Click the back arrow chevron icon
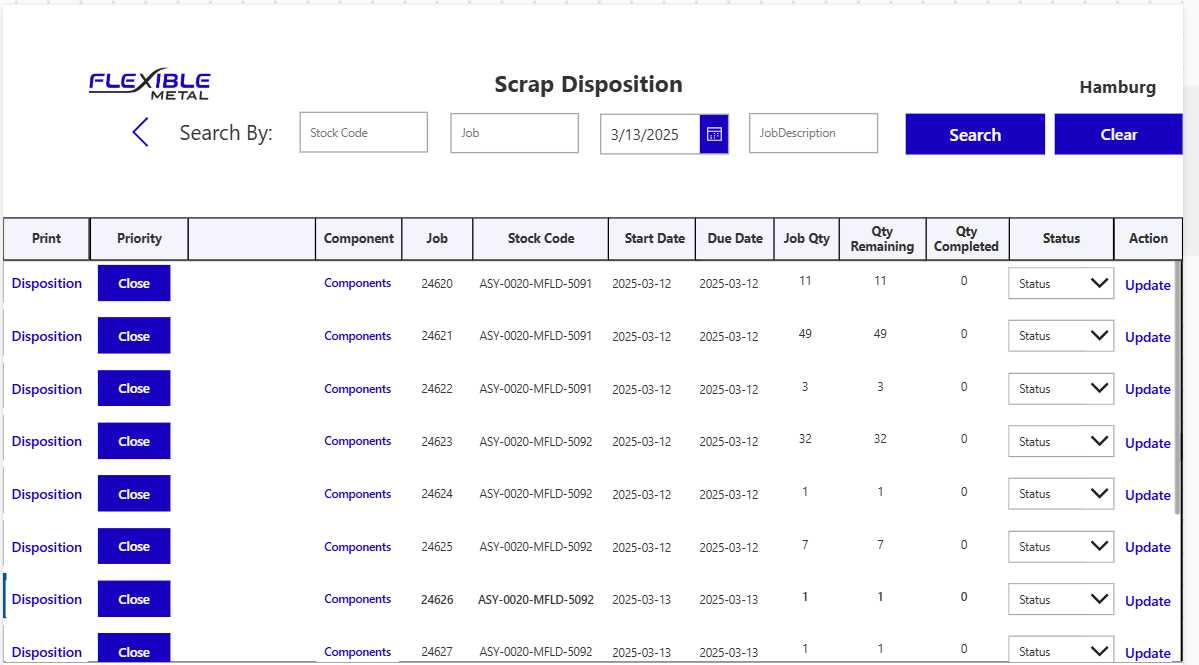 tap(140, 132)
